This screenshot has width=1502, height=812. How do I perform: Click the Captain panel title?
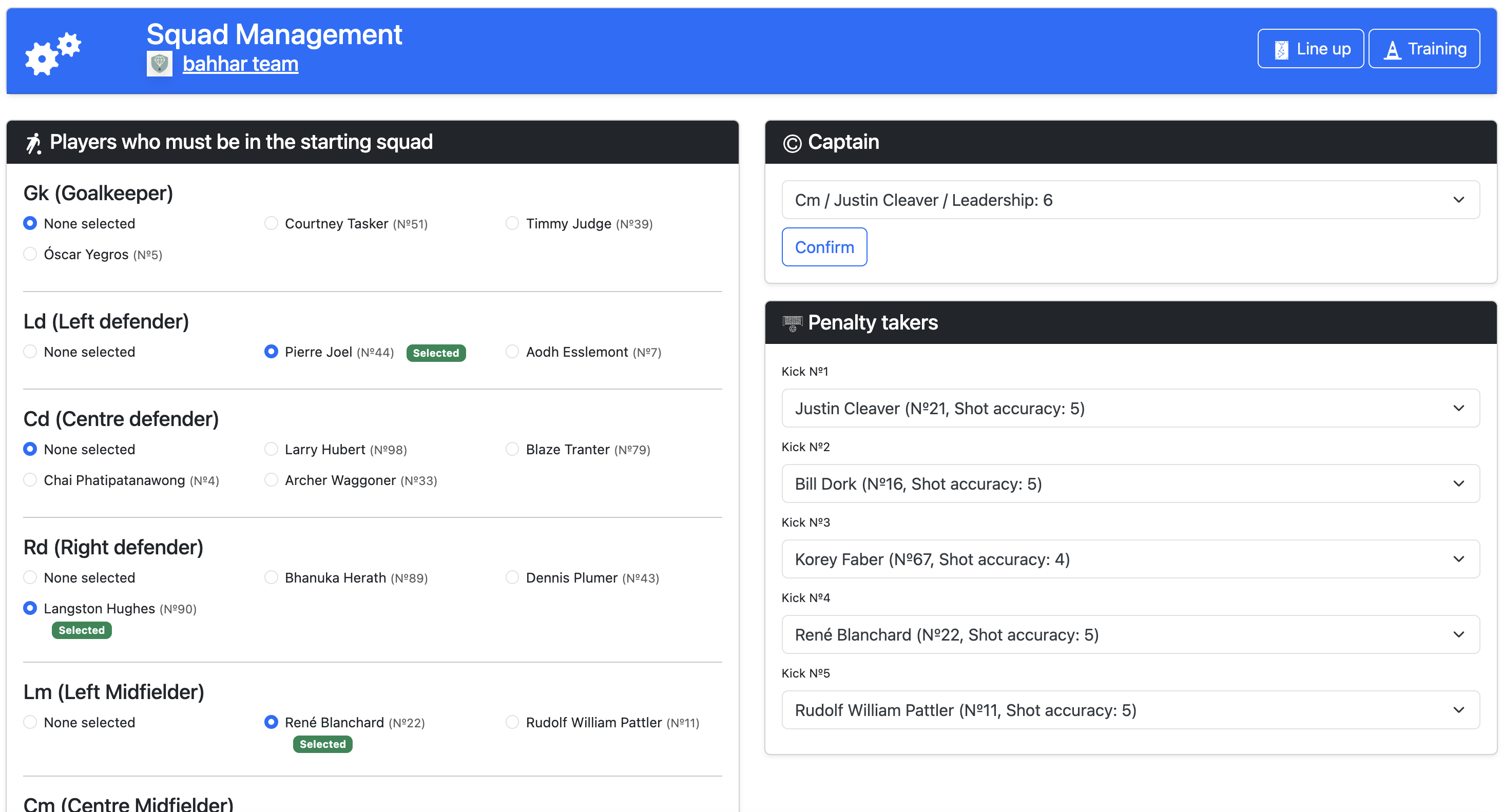pos(843,142)
